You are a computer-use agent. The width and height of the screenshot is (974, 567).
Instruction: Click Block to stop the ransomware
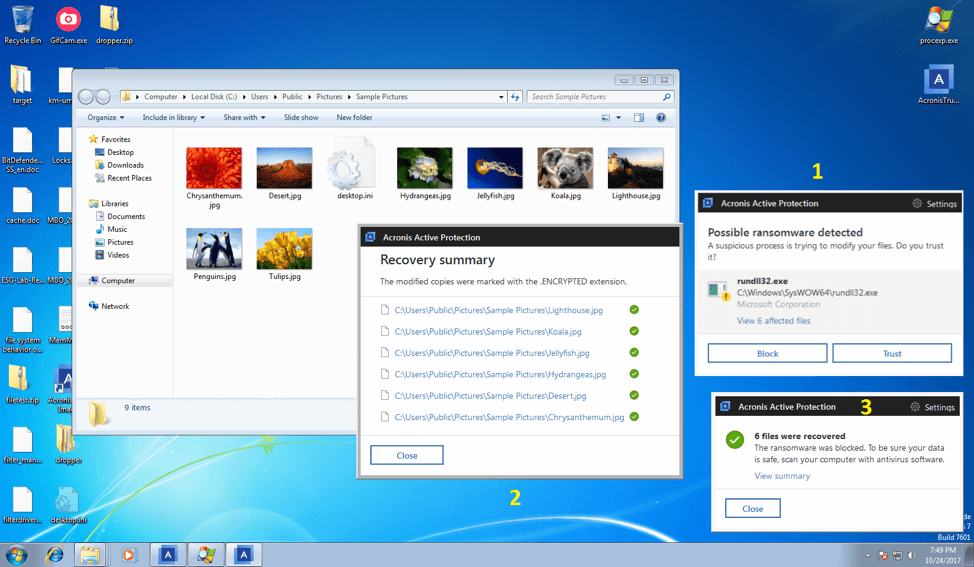click(x=767, y=353)
